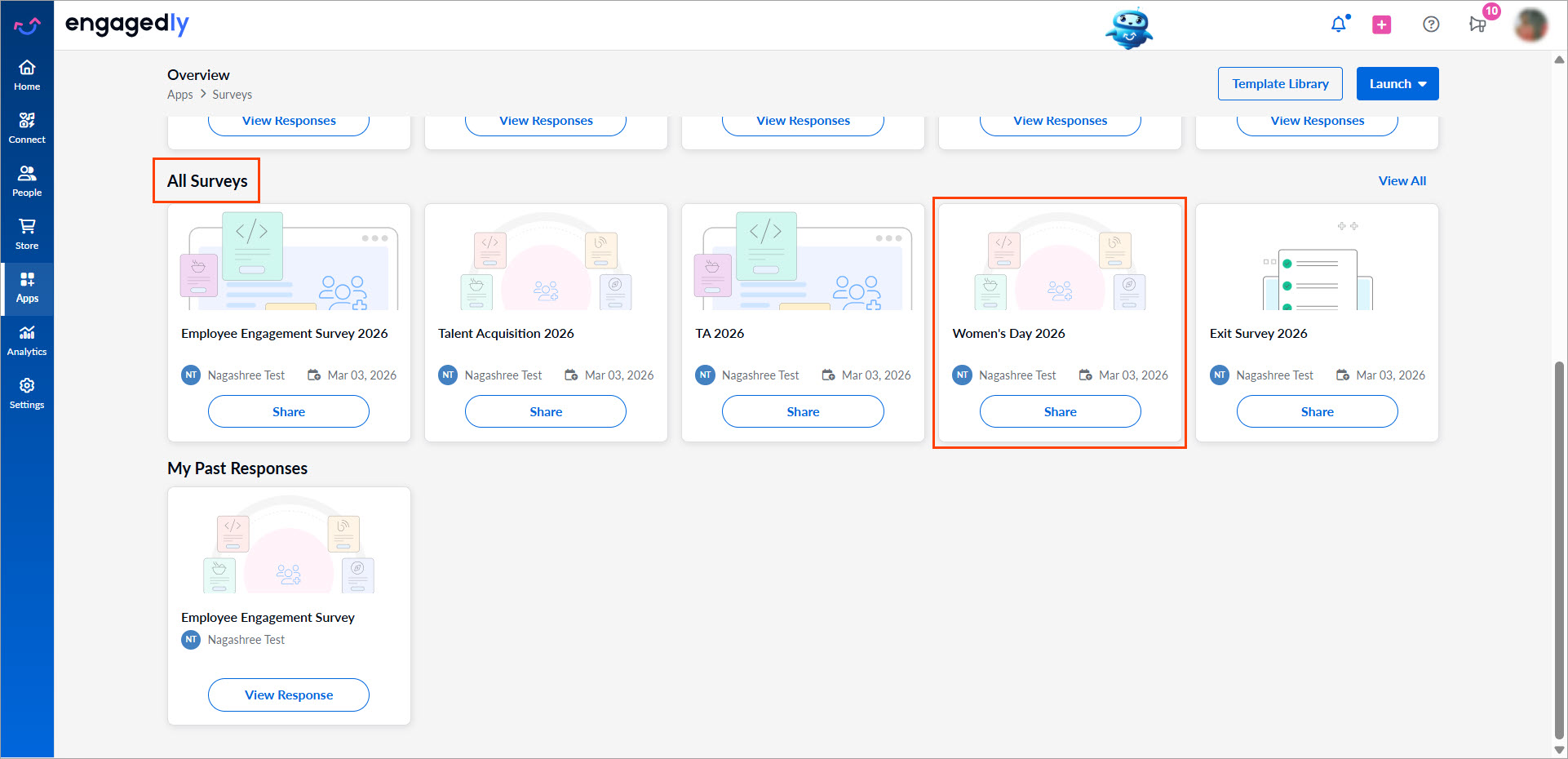Click View All surveys link
Image resolution: width=1568 pixels, height=759 pixels.
(x=1402, y=181)
